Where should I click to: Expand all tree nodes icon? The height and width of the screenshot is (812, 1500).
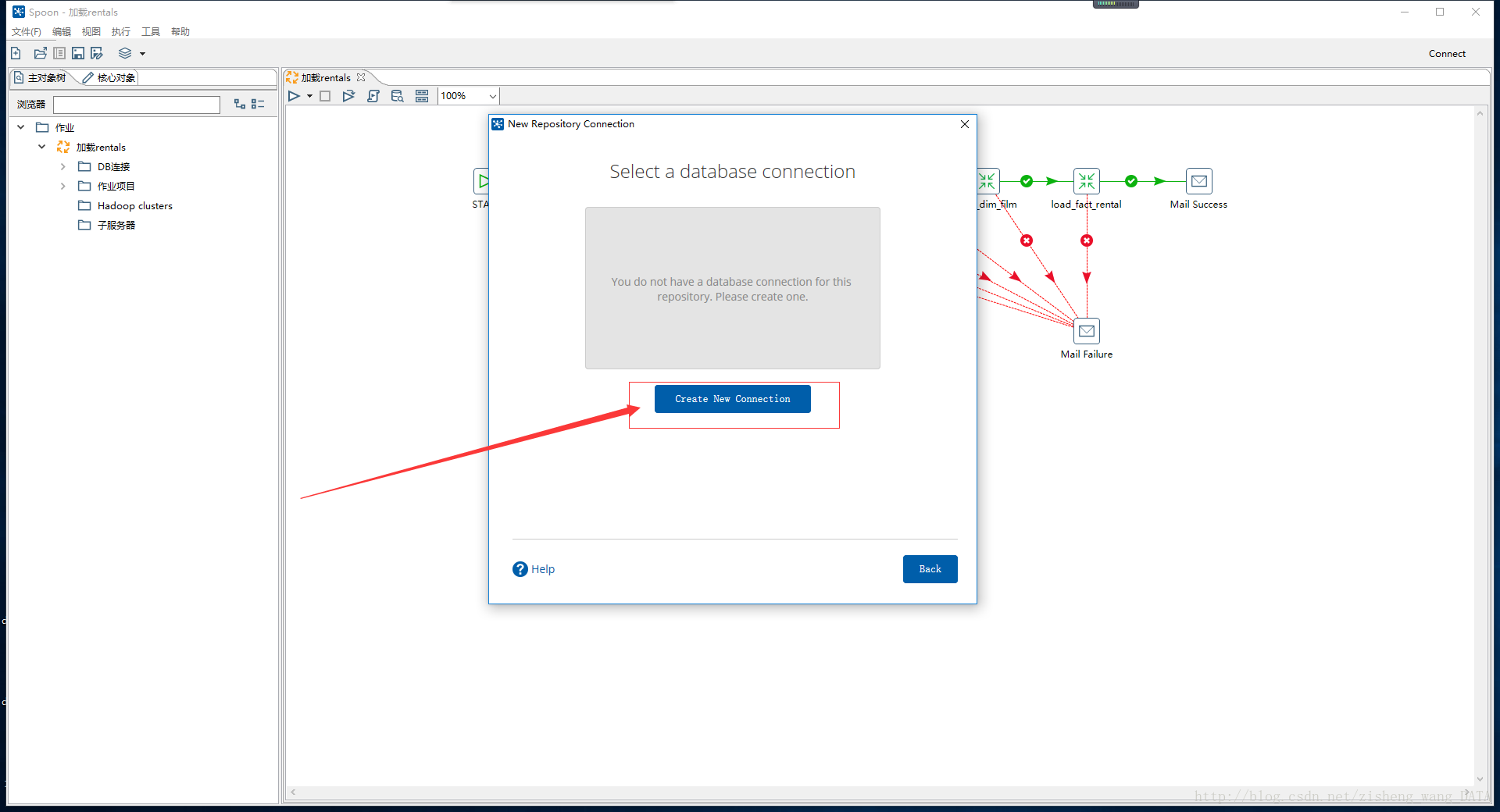pyautogui.click(x=240, y=104)
